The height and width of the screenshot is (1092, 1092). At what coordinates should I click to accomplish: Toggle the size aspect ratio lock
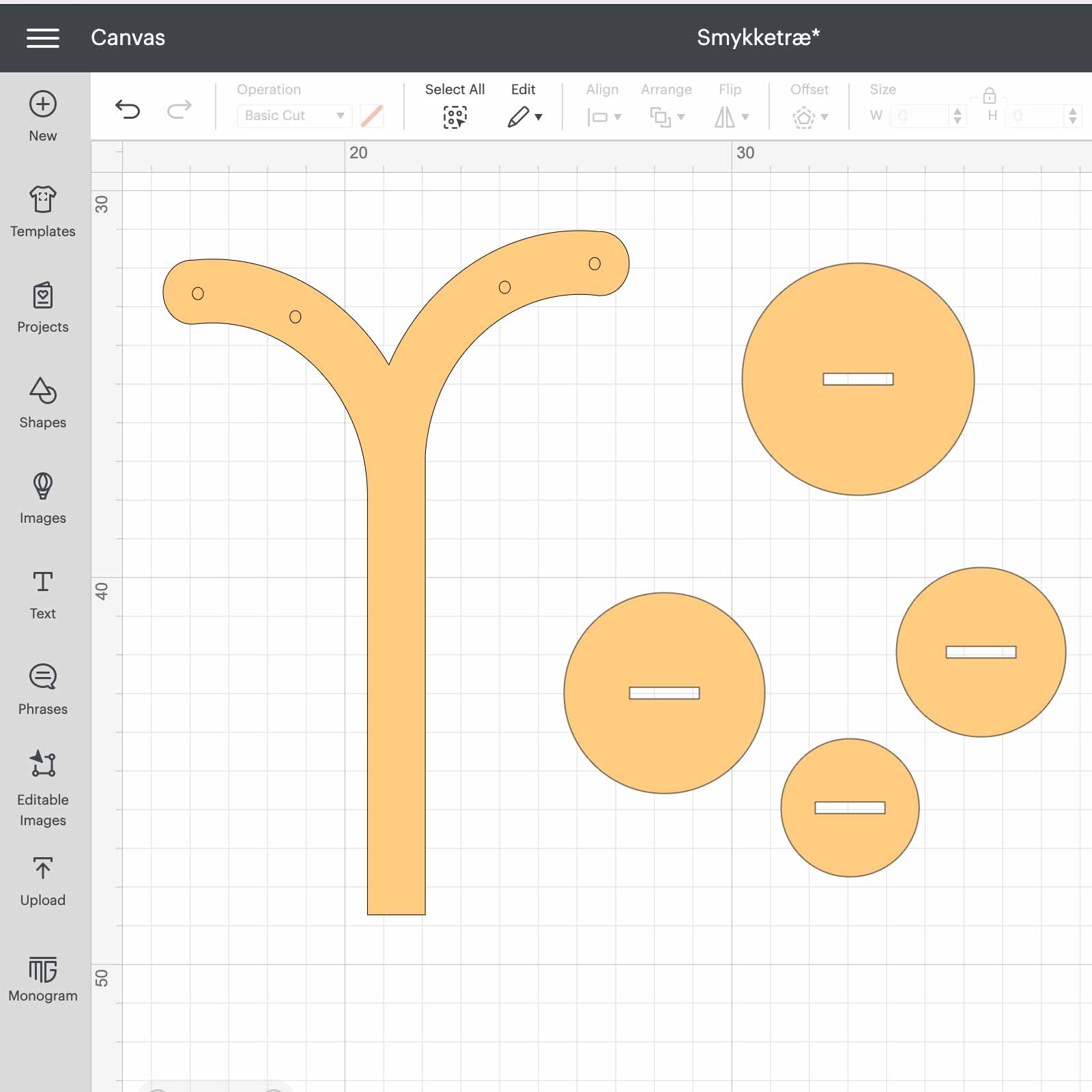[x=990, y=96]
